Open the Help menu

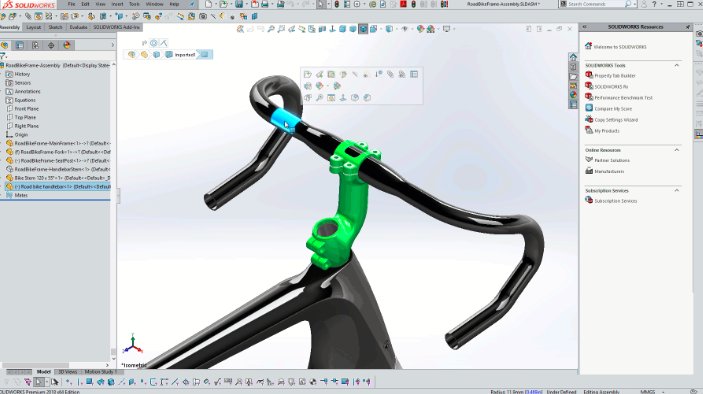coord(174,4)
